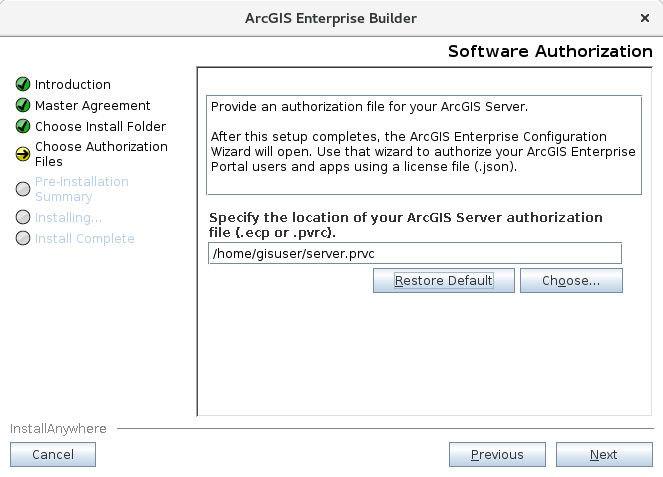Select the Pre-Installation Summary step label

click(81, 189)
